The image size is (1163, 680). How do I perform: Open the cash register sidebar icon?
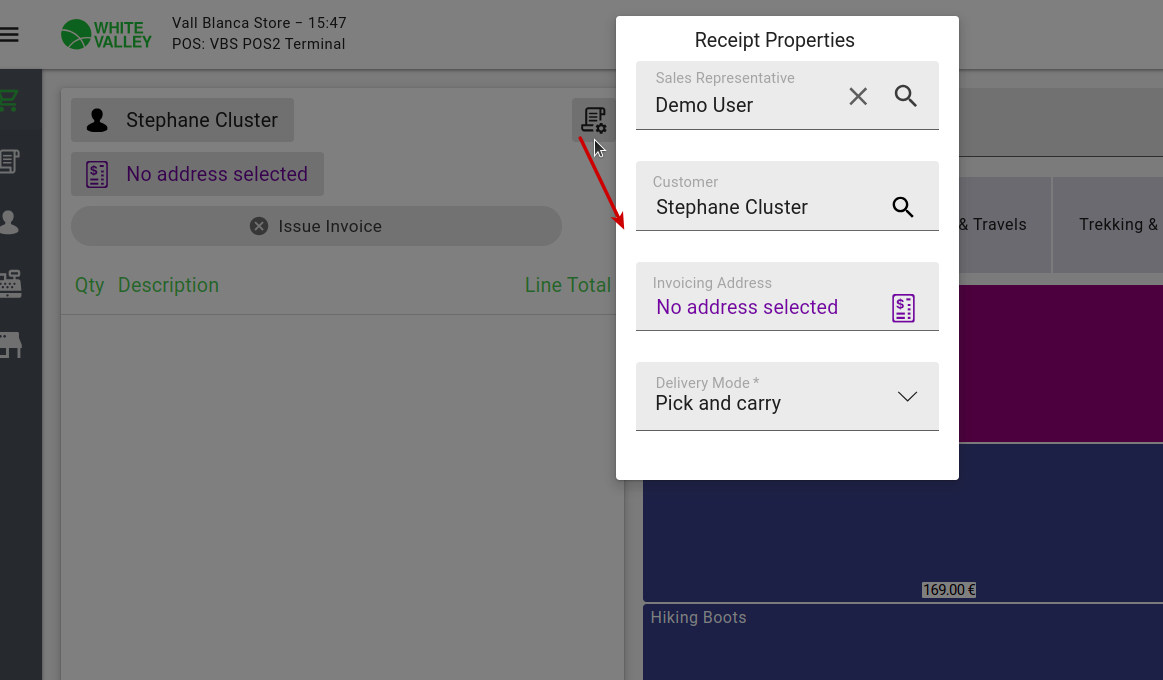tap(10, 283)
